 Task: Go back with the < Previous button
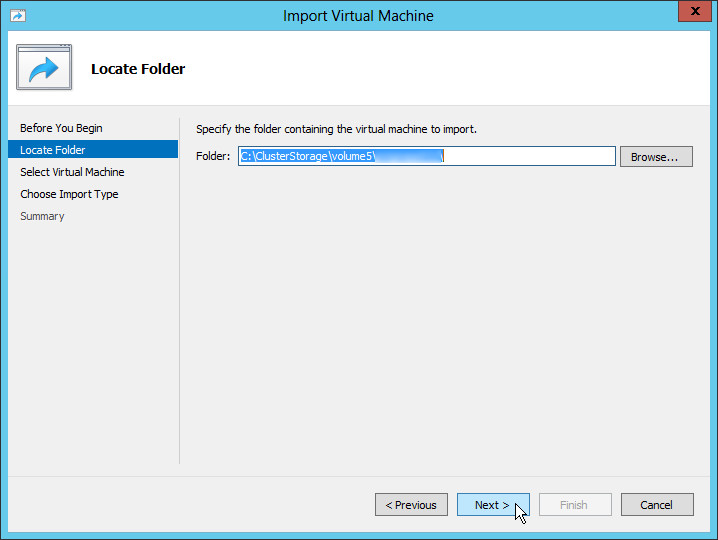point(411,505)
